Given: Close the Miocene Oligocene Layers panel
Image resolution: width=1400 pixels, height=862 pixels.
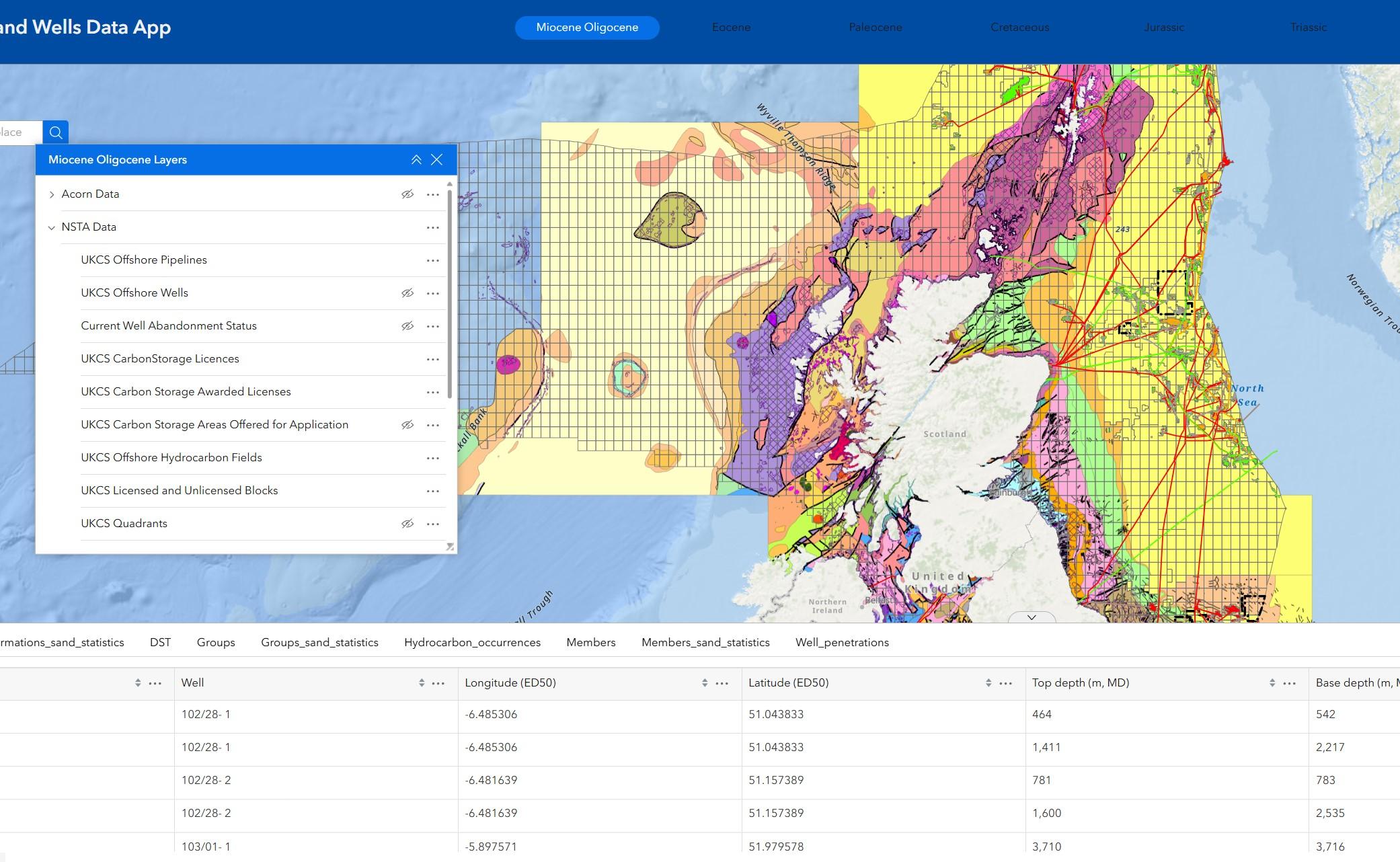Looking at the screenshot, I should coord(437,159).
